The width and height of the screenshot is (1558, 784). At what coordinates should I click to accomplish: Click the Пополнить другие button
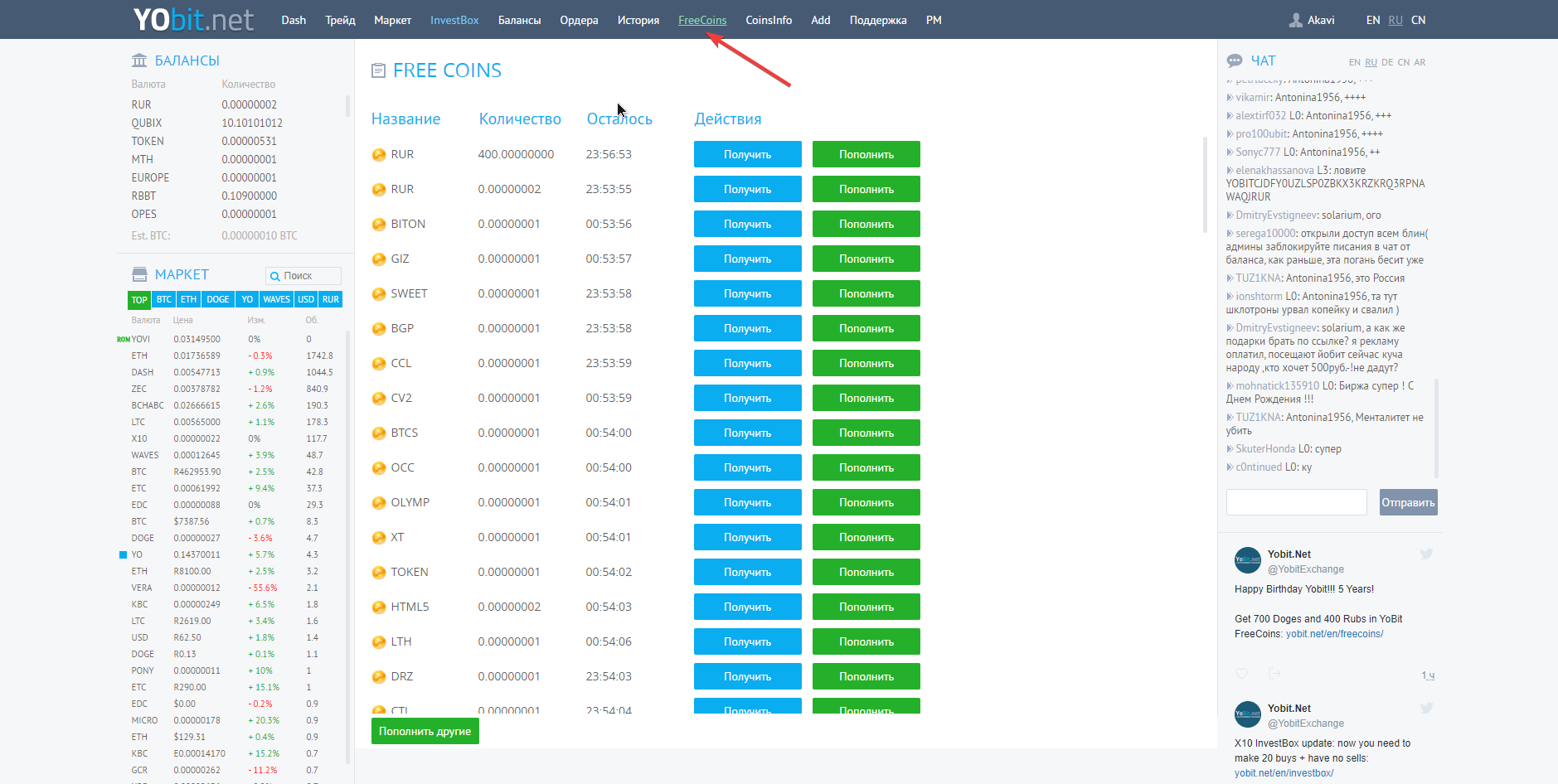tap(425, 731)
